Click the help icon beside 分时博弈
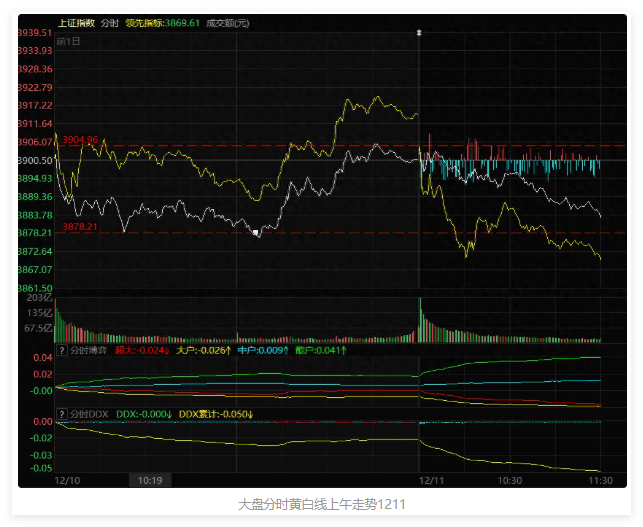 click(x=61, y=351)
